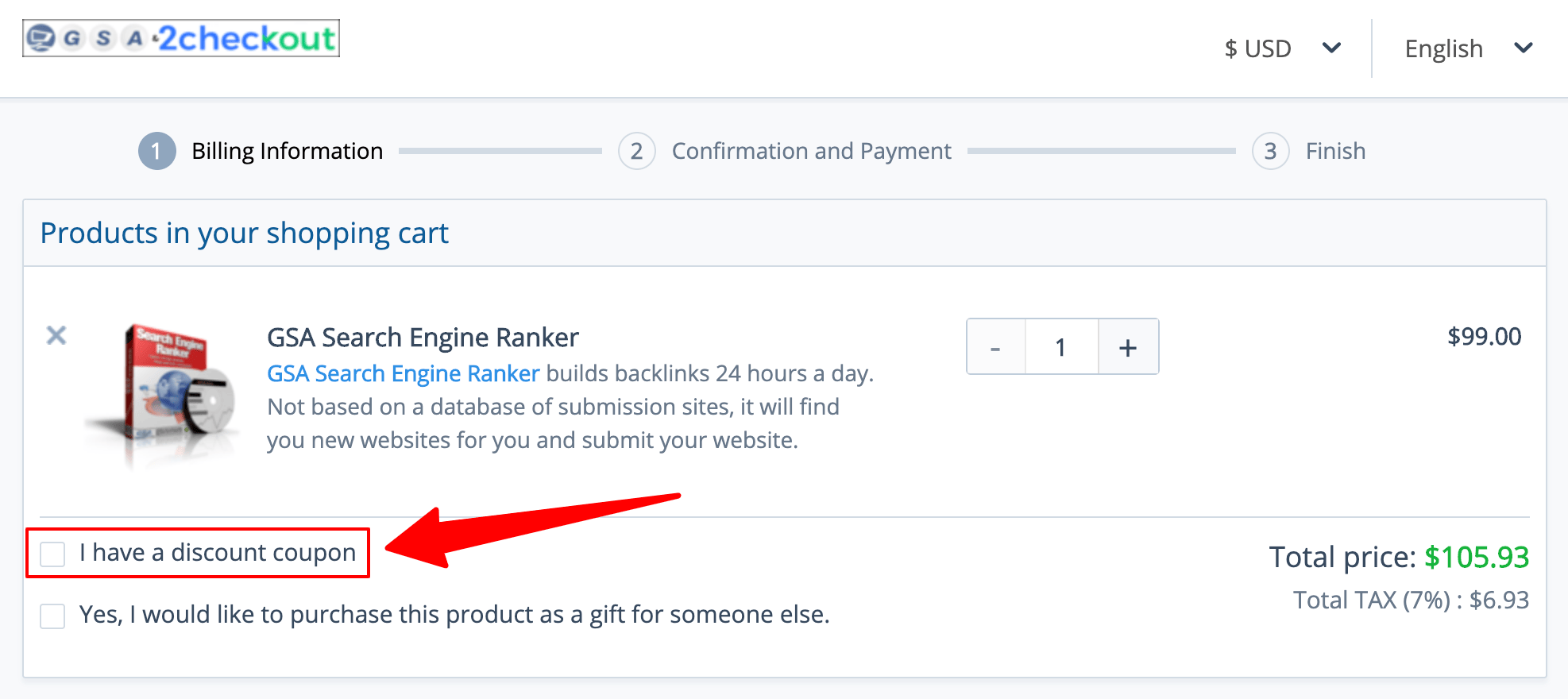The image size is (1568, 699).
Task: Click the GSA Search Engine Ranker product title
Action: pos(423,338)
